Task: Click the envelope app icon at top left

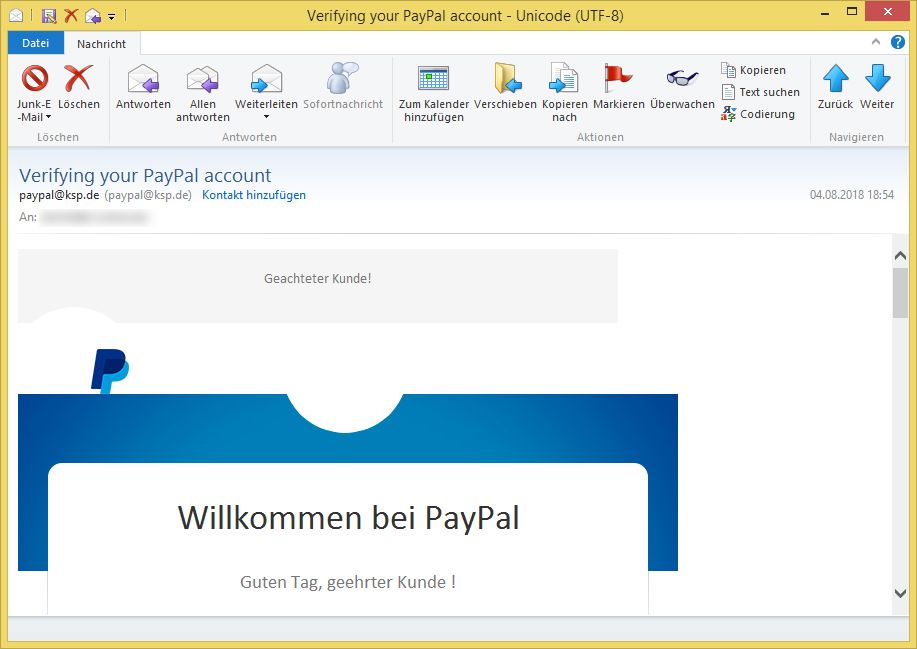Action: point(16,16)
